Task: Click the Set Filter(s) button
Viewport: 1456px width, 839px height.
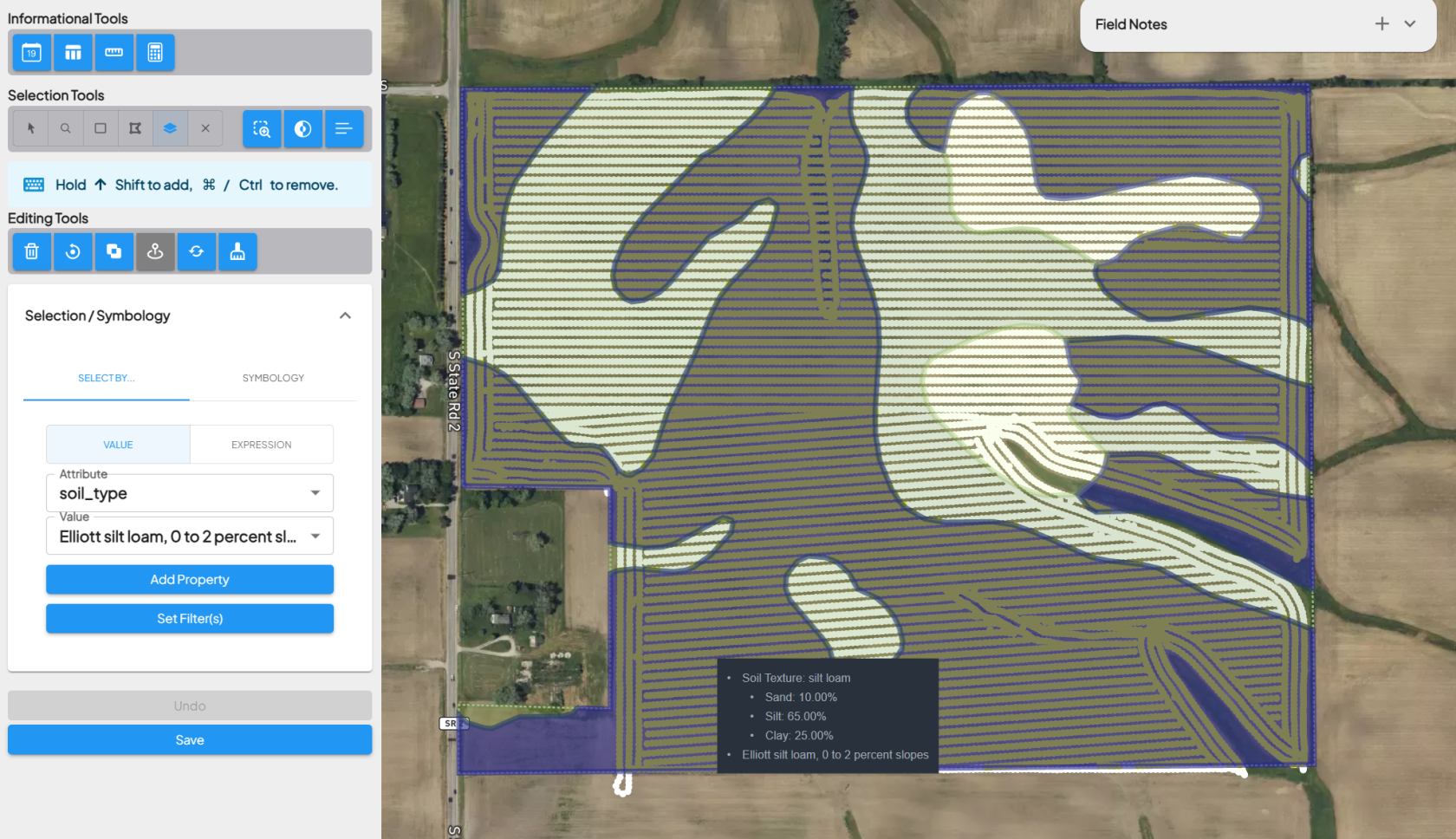Action: [190, 619]
